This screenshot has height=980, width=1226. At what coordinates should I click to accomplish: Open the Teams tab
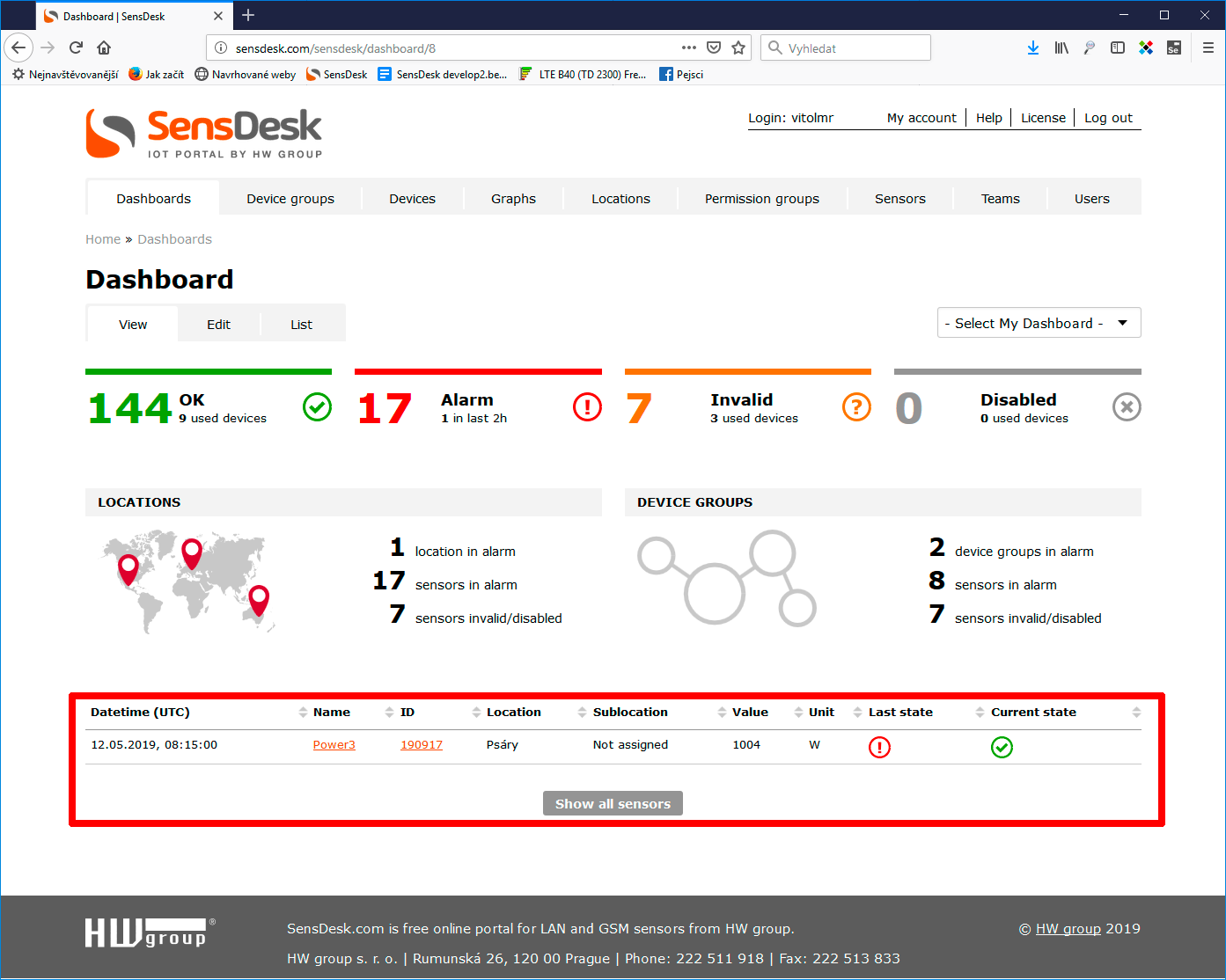coord(1000,198)
